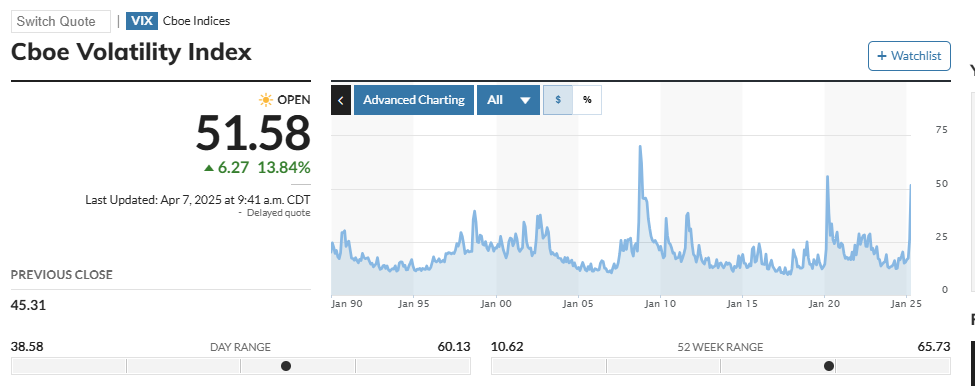Click the 52 WEEK RANGE marker dot

829,366
